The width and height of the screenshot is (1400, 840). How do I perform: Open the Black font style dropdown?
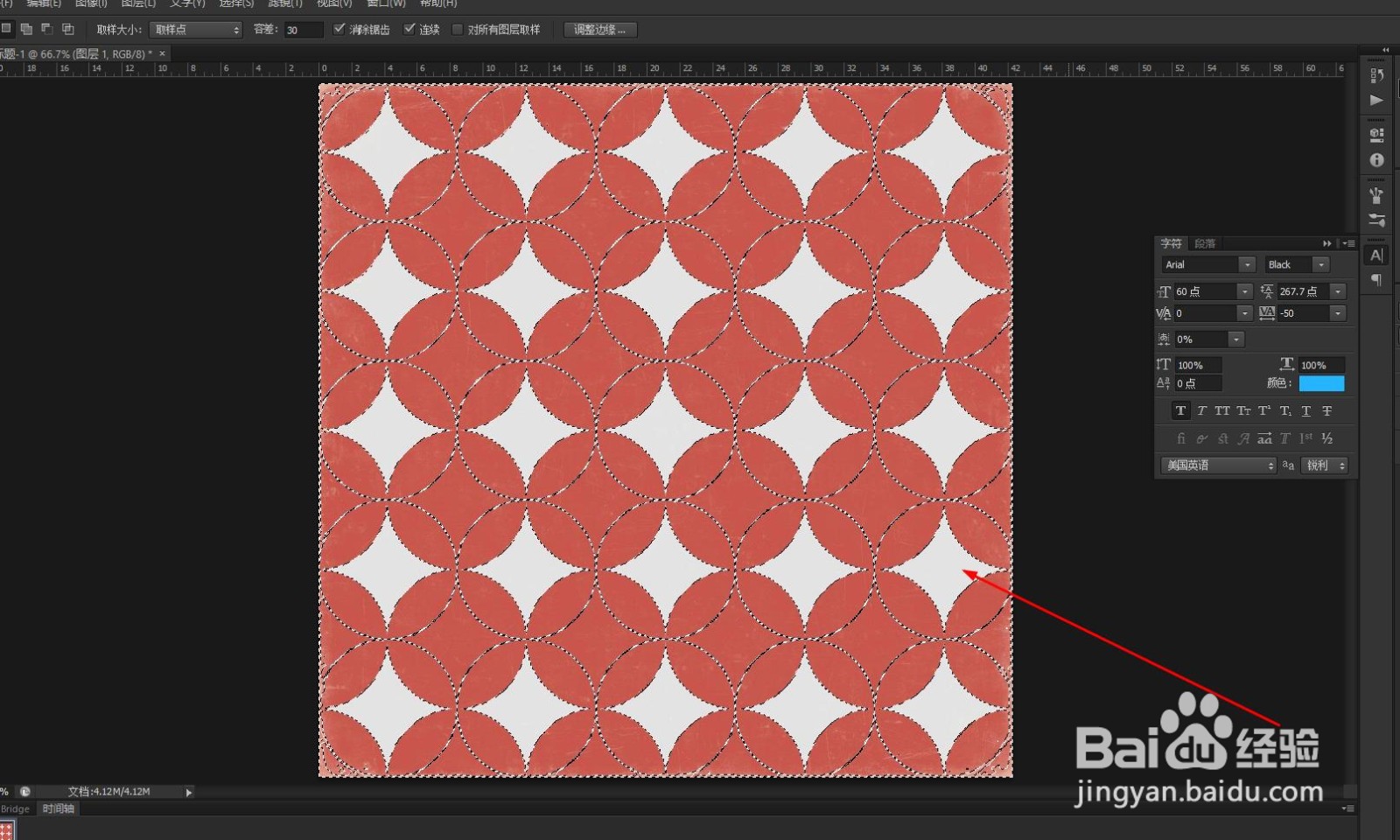click(1321, 264)
